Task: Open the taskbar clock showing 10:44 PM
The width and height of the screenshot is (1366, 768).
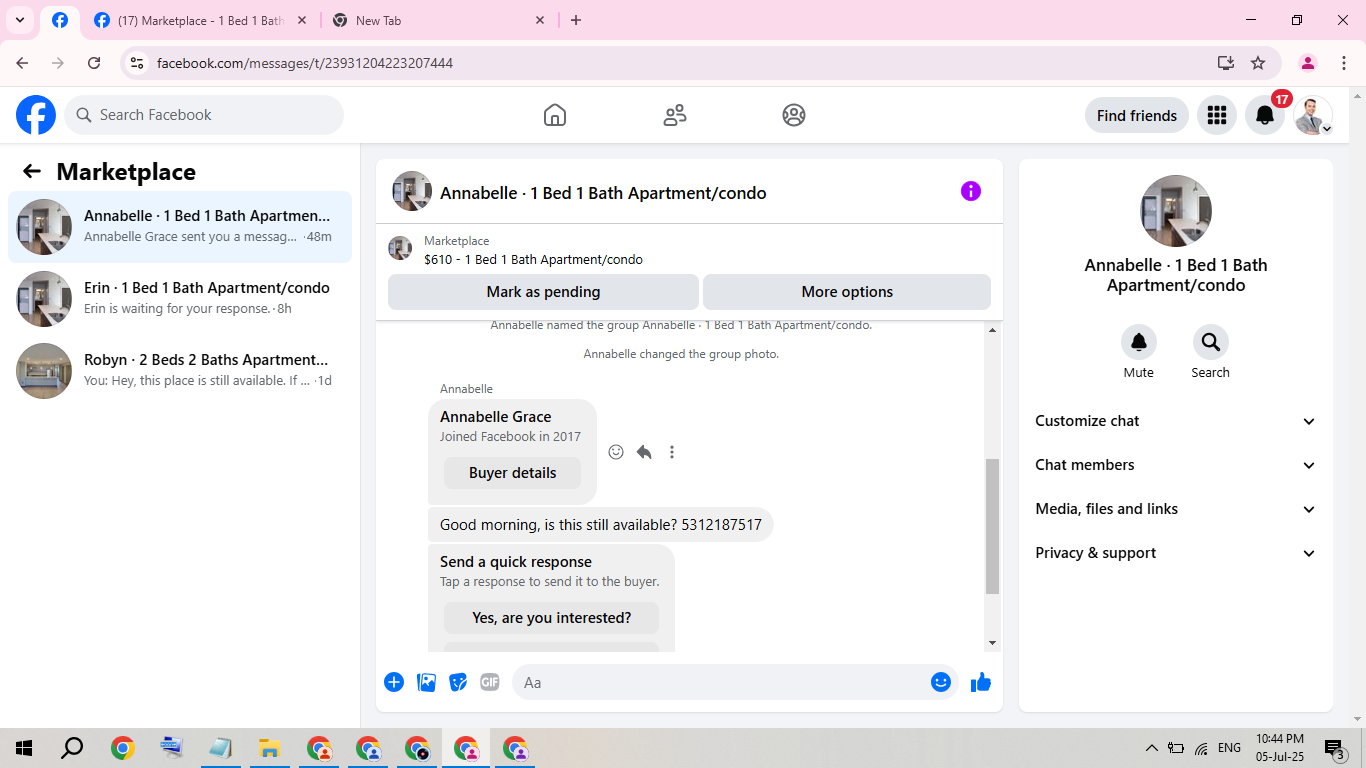Action: pyautogui.click(x=1280, y=748)
